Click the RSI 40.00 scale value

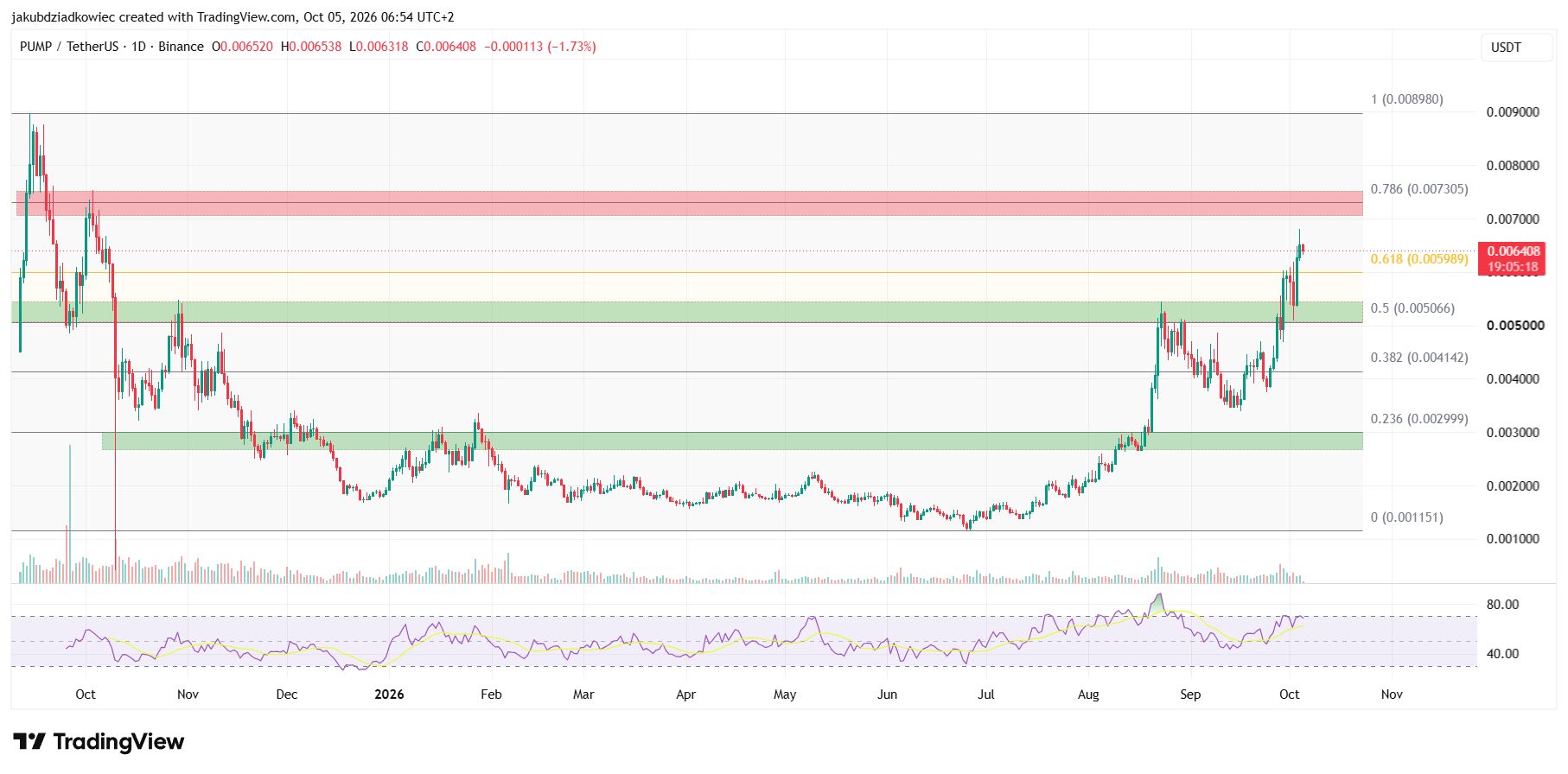(1502, 654)
